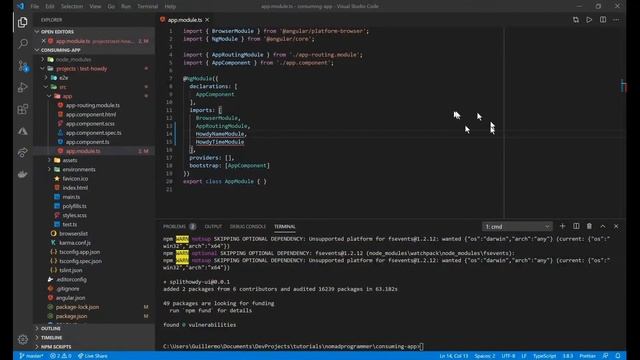640x360 pixels.
Task: Maximize the terminal panel size
Action: (x=603, y=226)
